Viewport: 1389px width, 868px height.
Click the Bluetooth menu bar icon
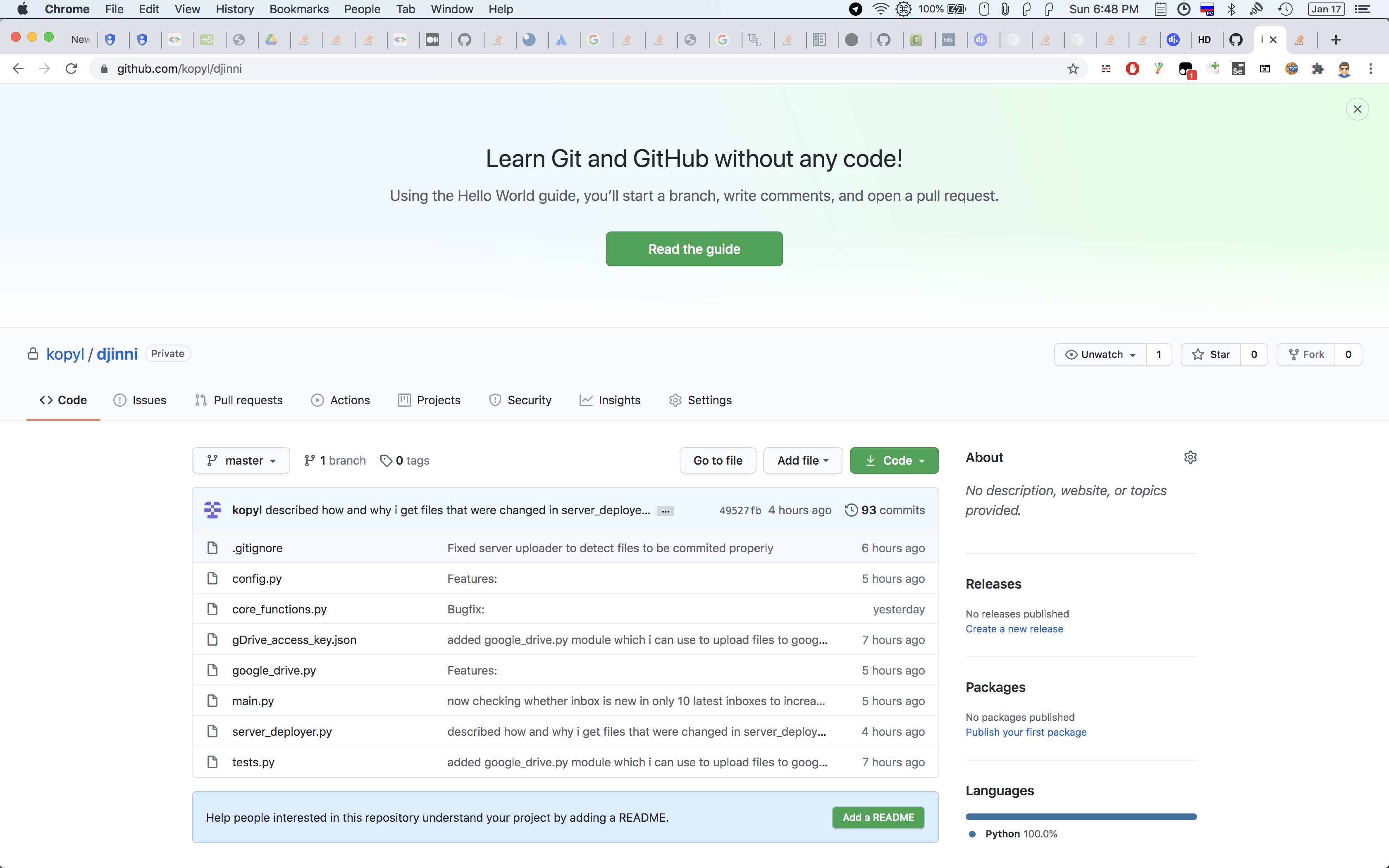[x=1231, y=9]
